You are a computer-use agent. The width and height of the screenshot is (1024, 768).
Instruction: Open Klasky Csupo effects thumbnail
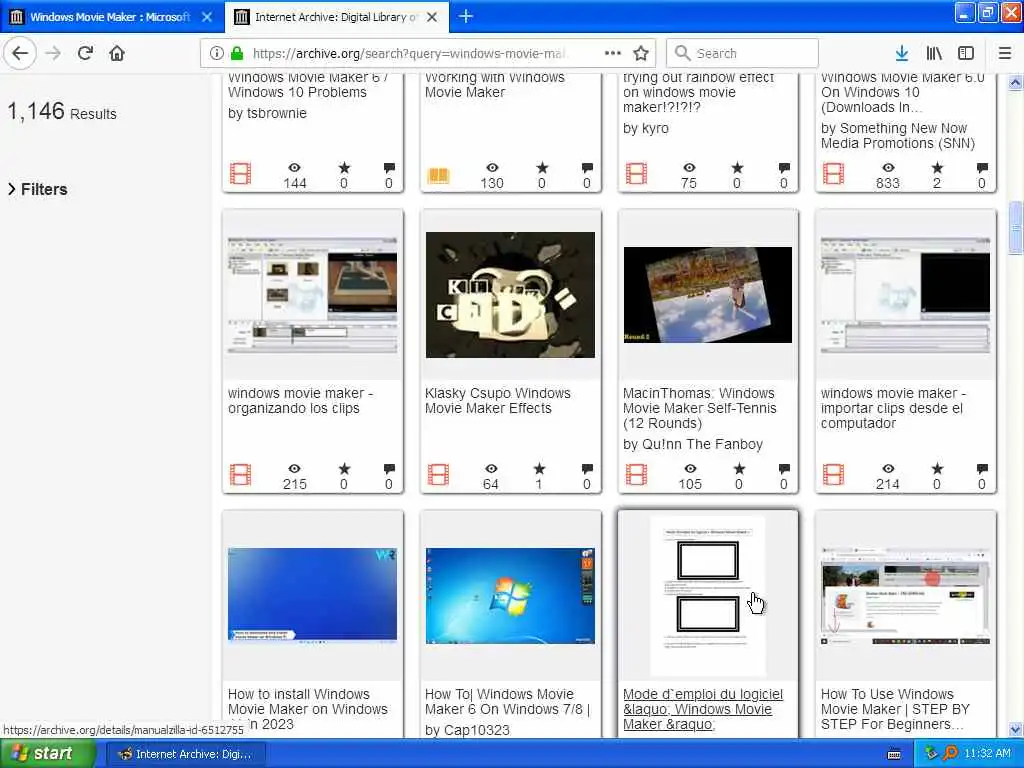tap(510, 295)
